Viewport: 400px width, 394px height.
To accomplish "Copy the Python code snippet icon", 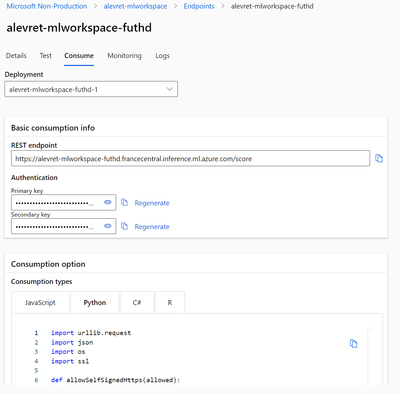I will [353, 343].
